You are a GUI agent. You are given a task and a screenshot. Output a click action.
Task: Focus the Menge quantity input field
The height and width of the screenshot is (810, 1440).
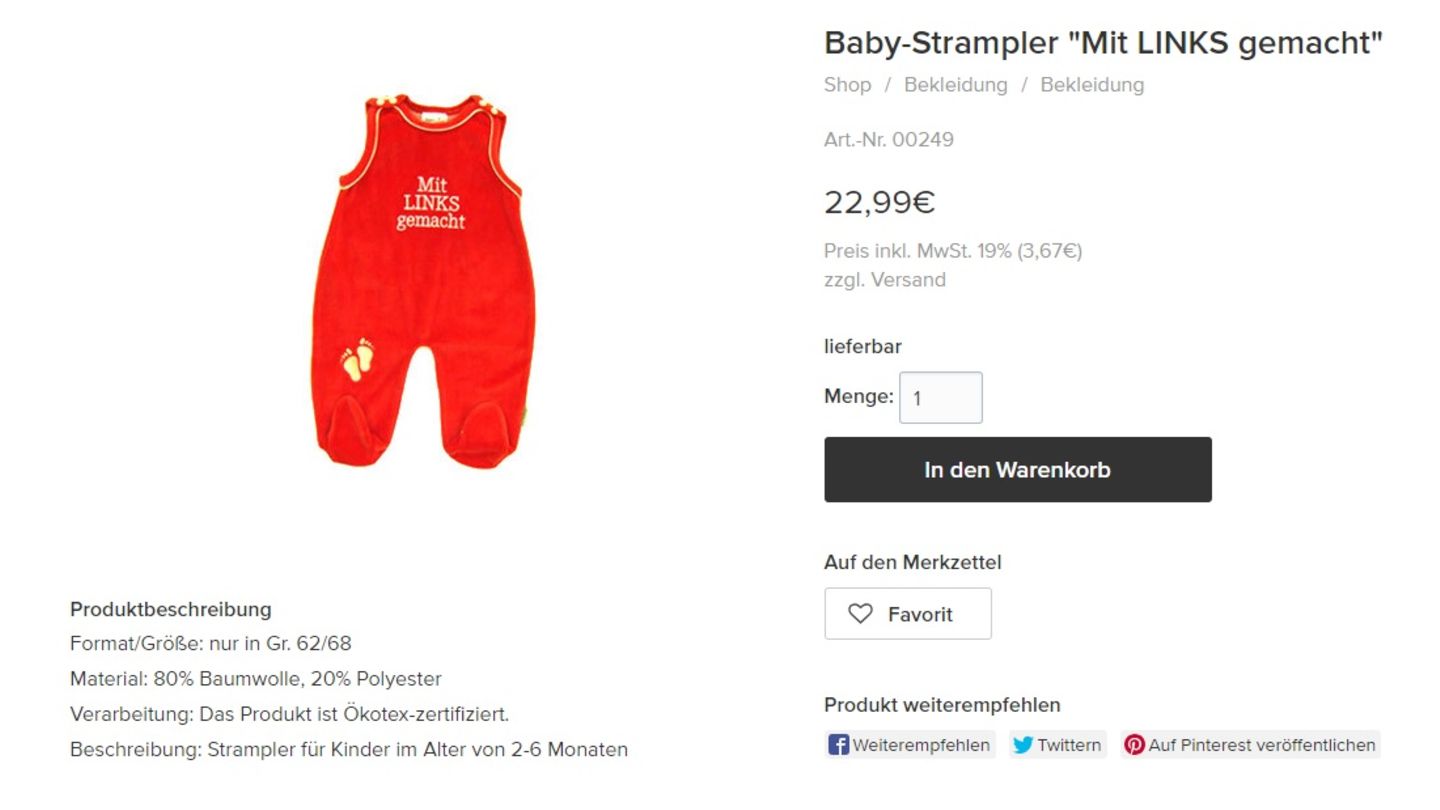coord(941,398)
